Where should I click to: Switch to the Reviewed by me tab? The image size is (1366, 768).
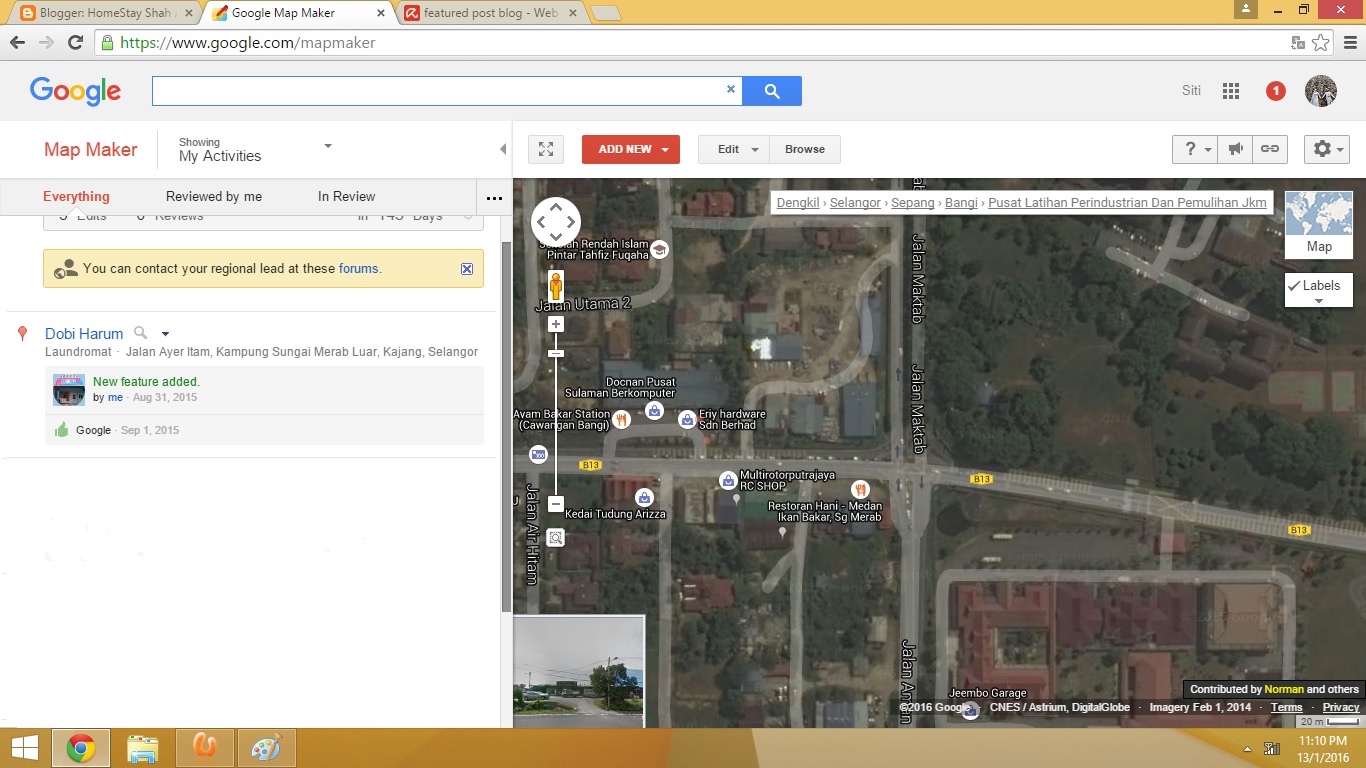(213, 196)
